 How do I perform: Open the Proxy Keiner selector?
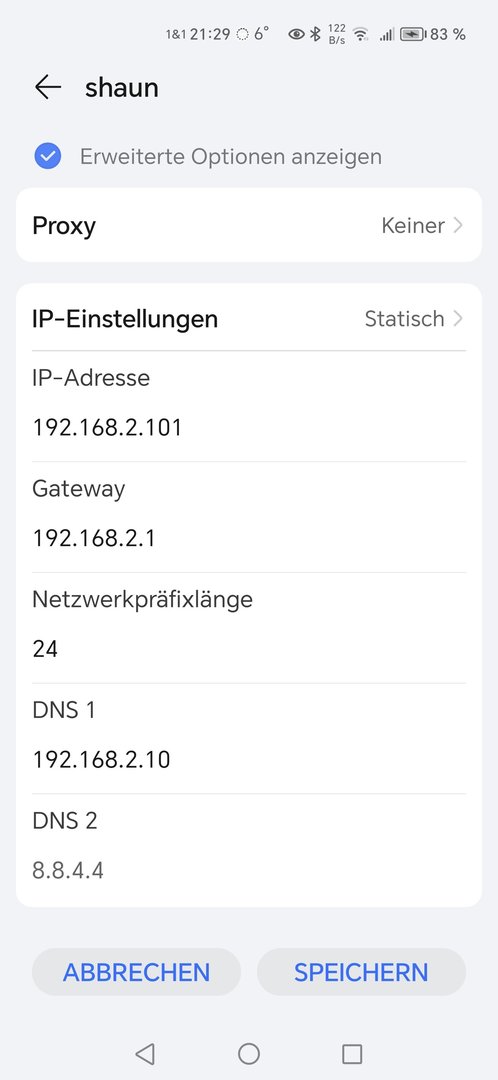249,225
